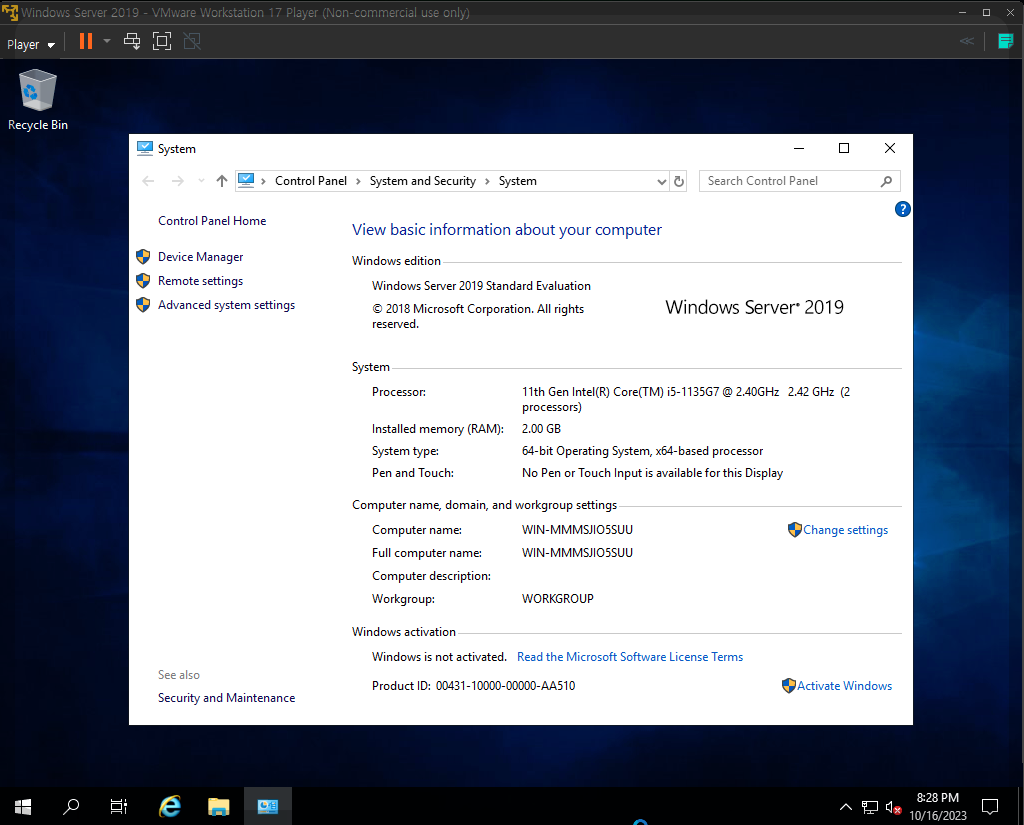Screen dimensions: 1024x825
Task: Minimize the System window
Action: pyautogui.click(x=799, y=148)
